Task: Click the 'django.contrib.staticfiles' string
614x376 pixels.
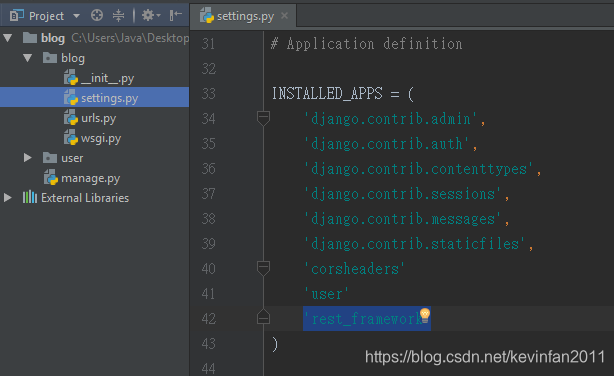Action: [414, 244]
